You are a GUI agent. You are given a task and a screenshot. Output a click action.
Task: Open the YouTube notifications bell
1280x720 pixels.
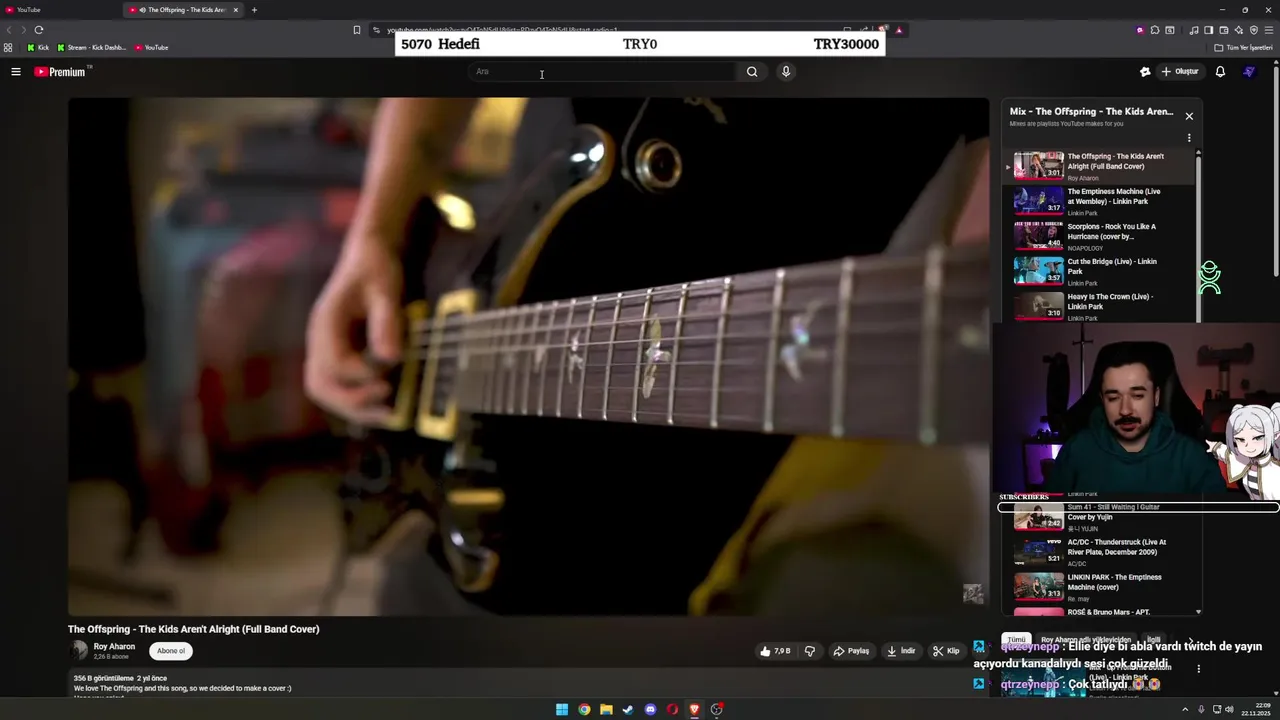pos(1220,71)
